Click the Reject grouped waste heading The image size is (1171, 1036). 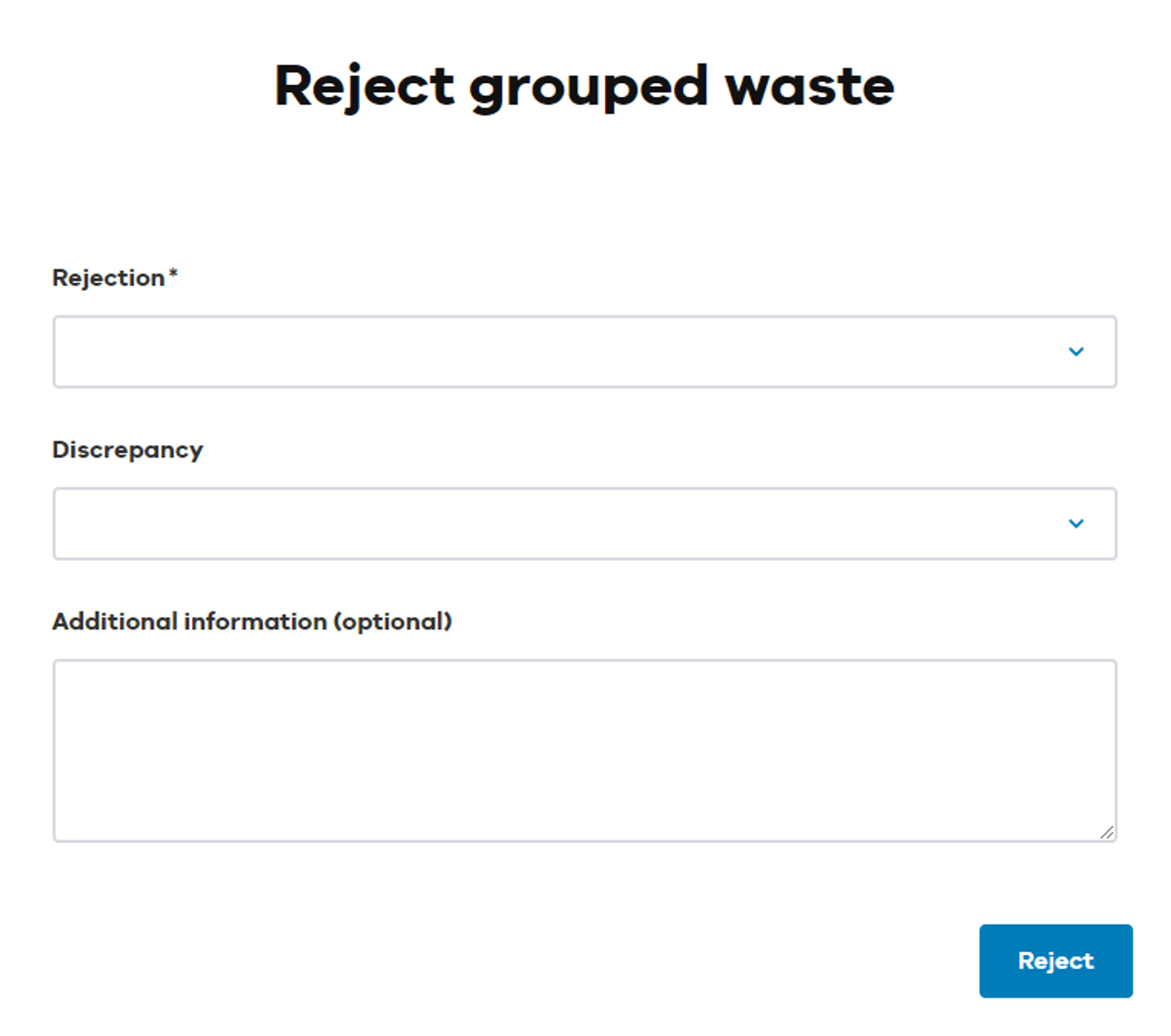(x=585, y=85)
